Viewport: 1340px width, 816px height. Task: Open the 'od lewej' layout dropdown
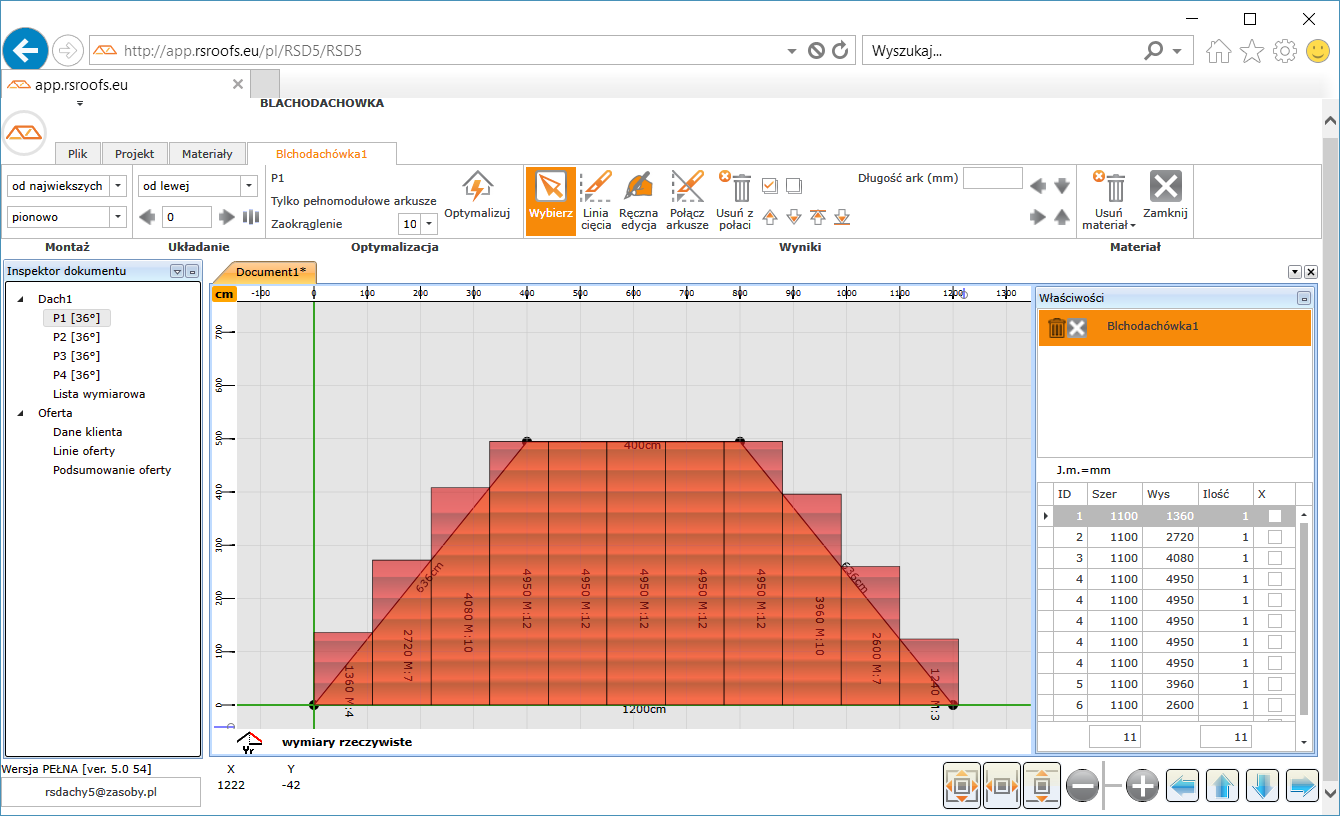click(248, 186)
